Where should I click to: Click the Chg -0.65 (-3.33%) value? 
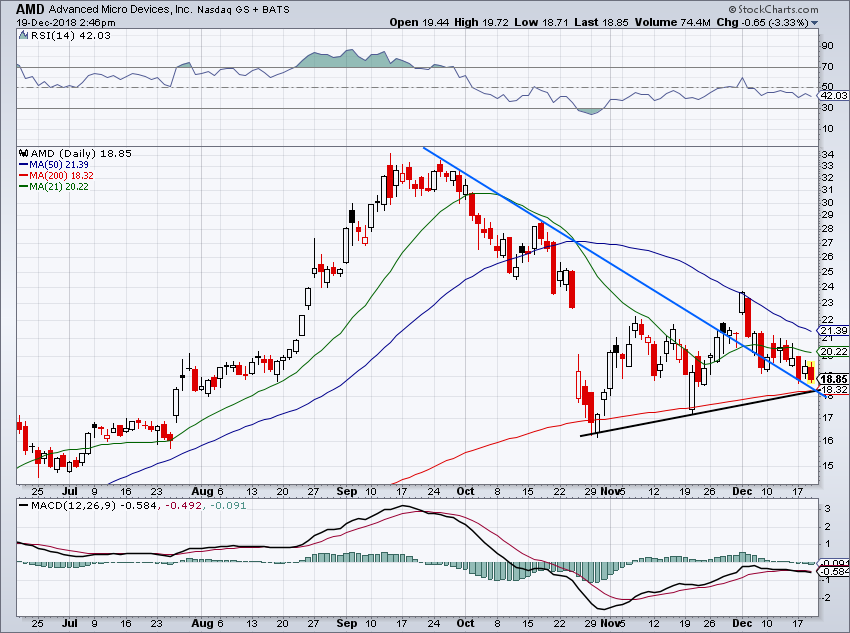762,22
